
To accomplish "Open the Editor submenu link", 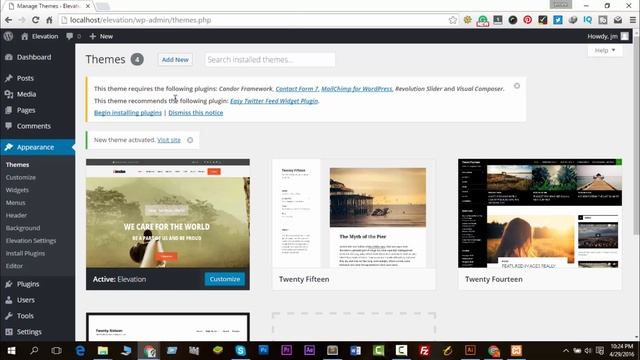I will tap(14, 266).
